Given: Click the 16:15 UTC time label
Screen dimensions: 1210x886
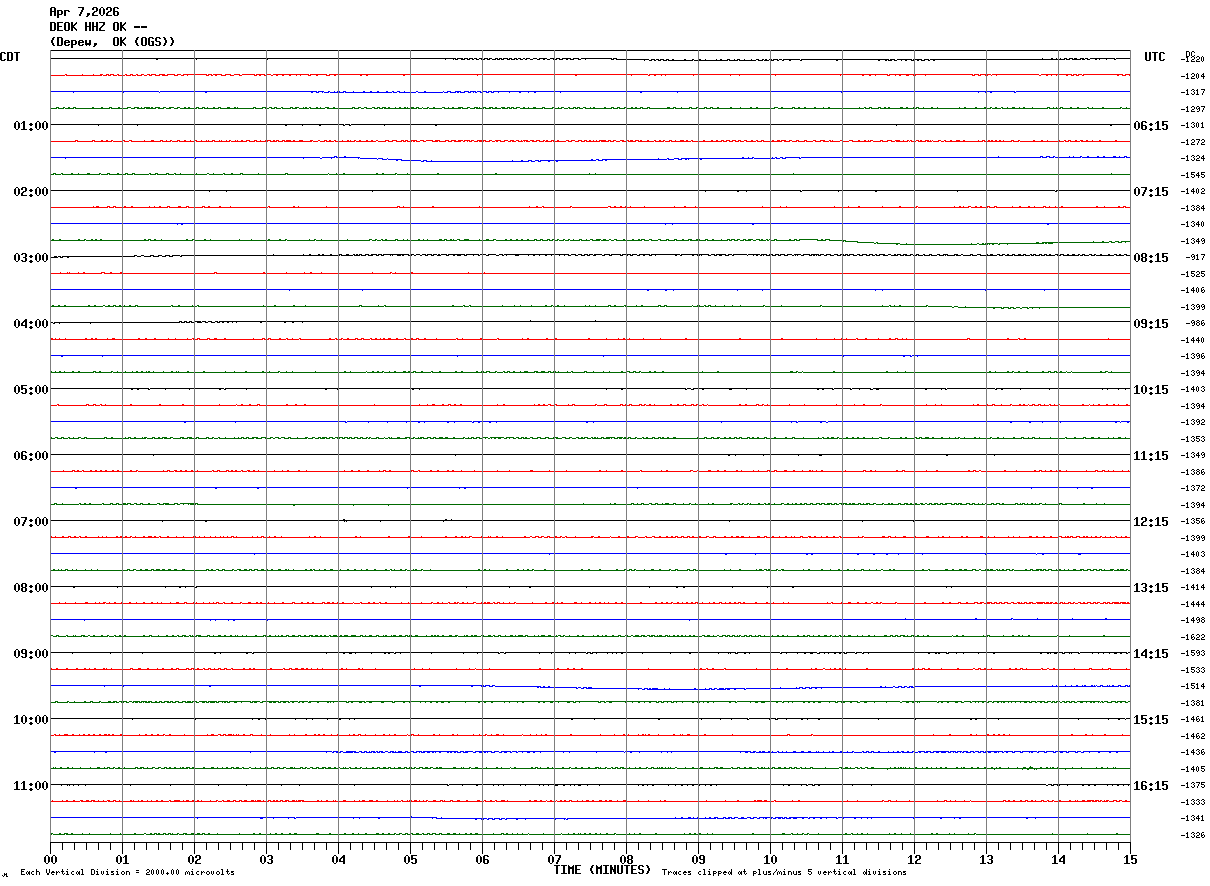Looking at the screenshot, I should coord(1150,786).
